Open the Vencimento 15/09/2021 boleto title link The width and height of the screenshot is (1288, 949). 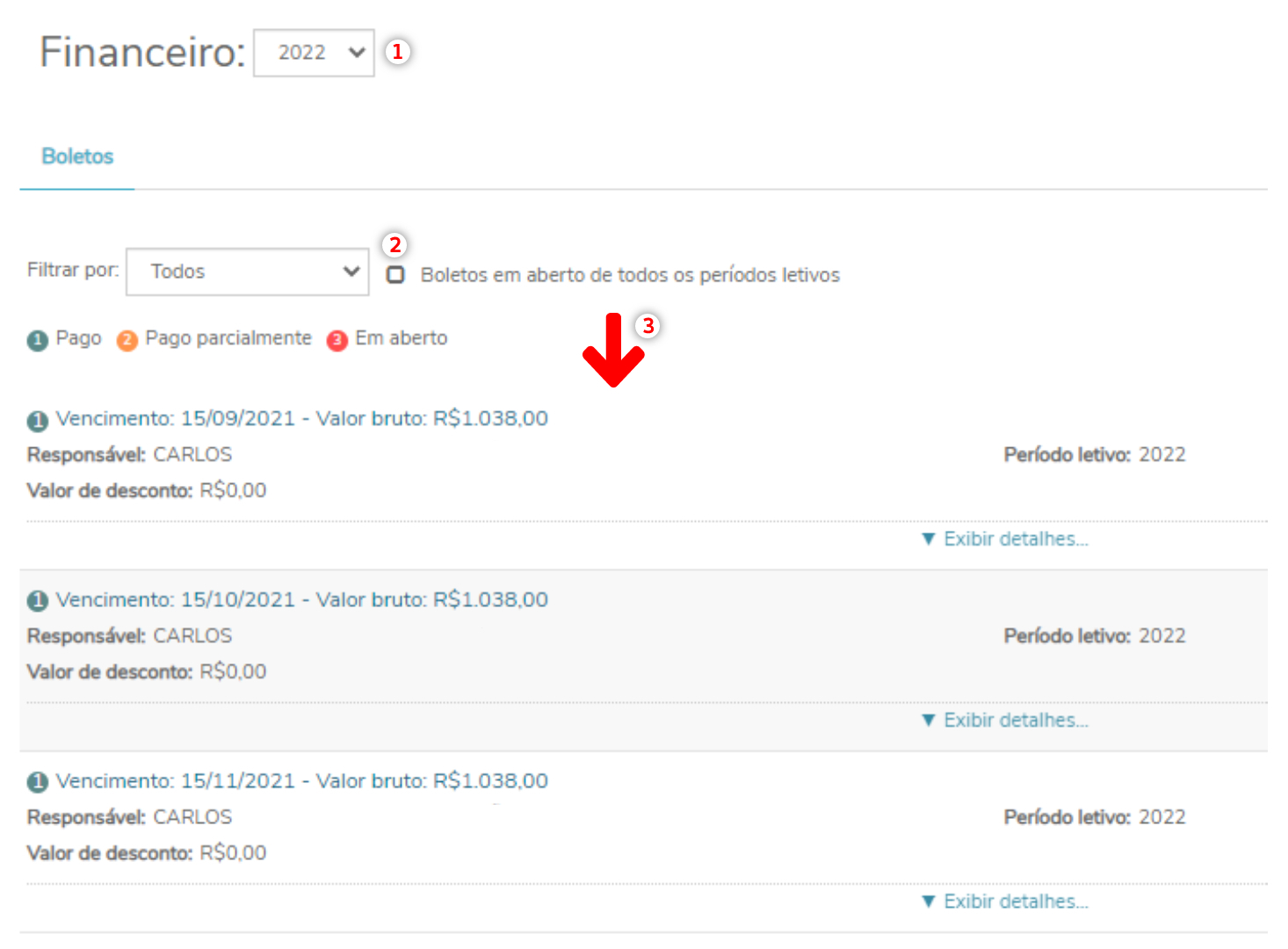301,418
